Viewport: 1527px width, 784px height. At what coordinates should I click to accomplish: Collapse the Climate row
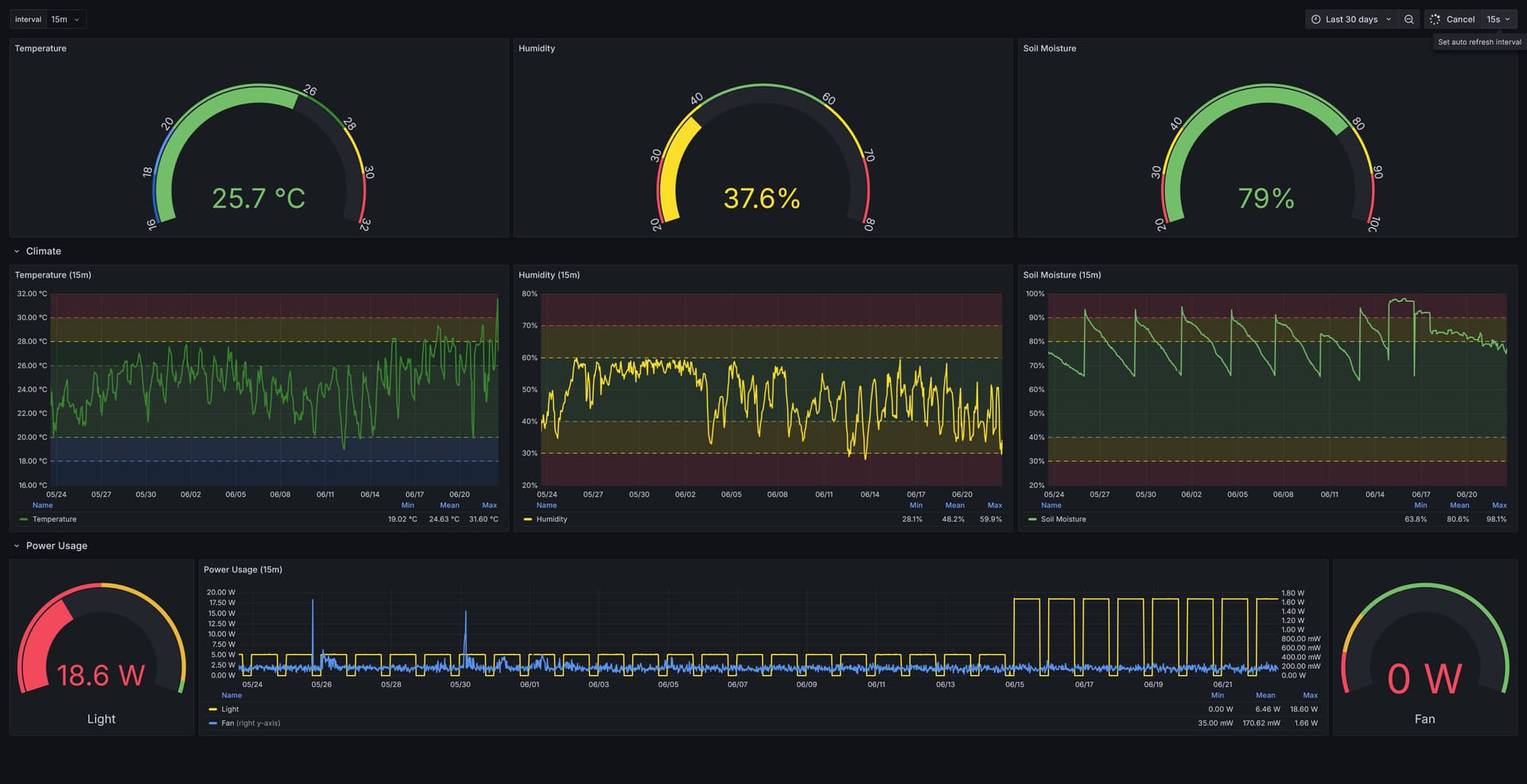point(43,251)
